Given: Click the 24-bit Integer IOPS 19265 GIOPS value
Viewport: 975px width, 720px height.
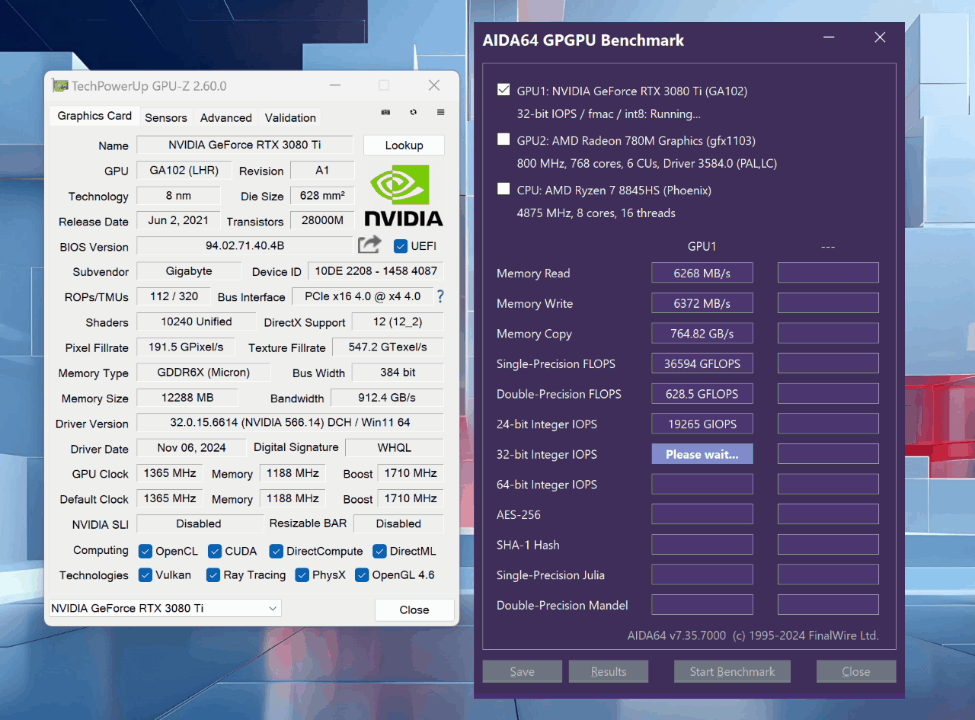Looking at the screenshot, I should [x=702, y=424].
